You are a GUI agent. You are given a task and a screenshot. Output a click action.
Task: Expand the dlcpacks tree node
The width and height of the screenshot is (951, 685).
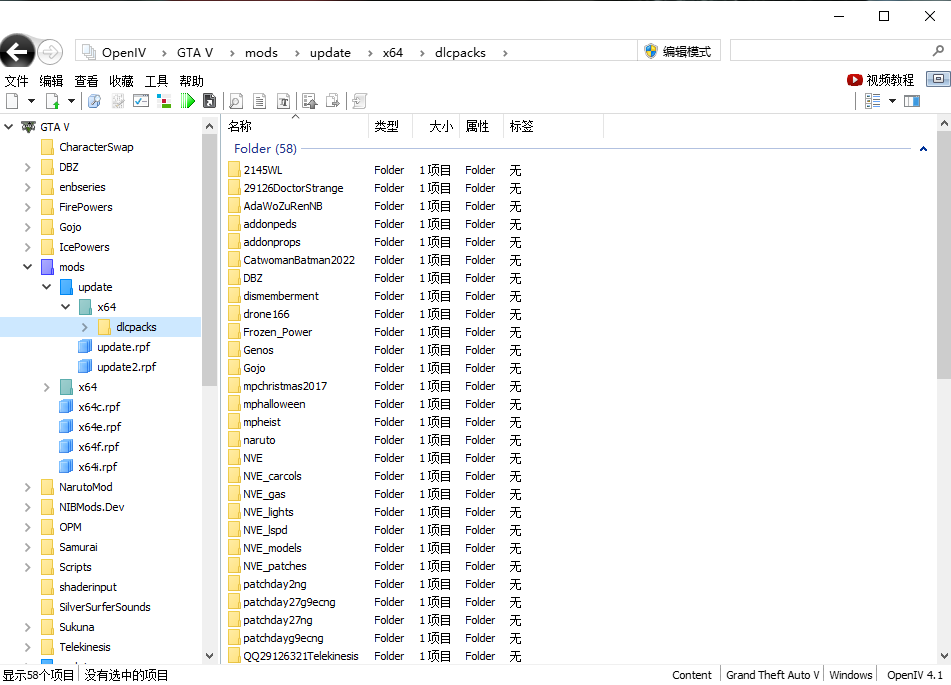[x=84, y=327]
